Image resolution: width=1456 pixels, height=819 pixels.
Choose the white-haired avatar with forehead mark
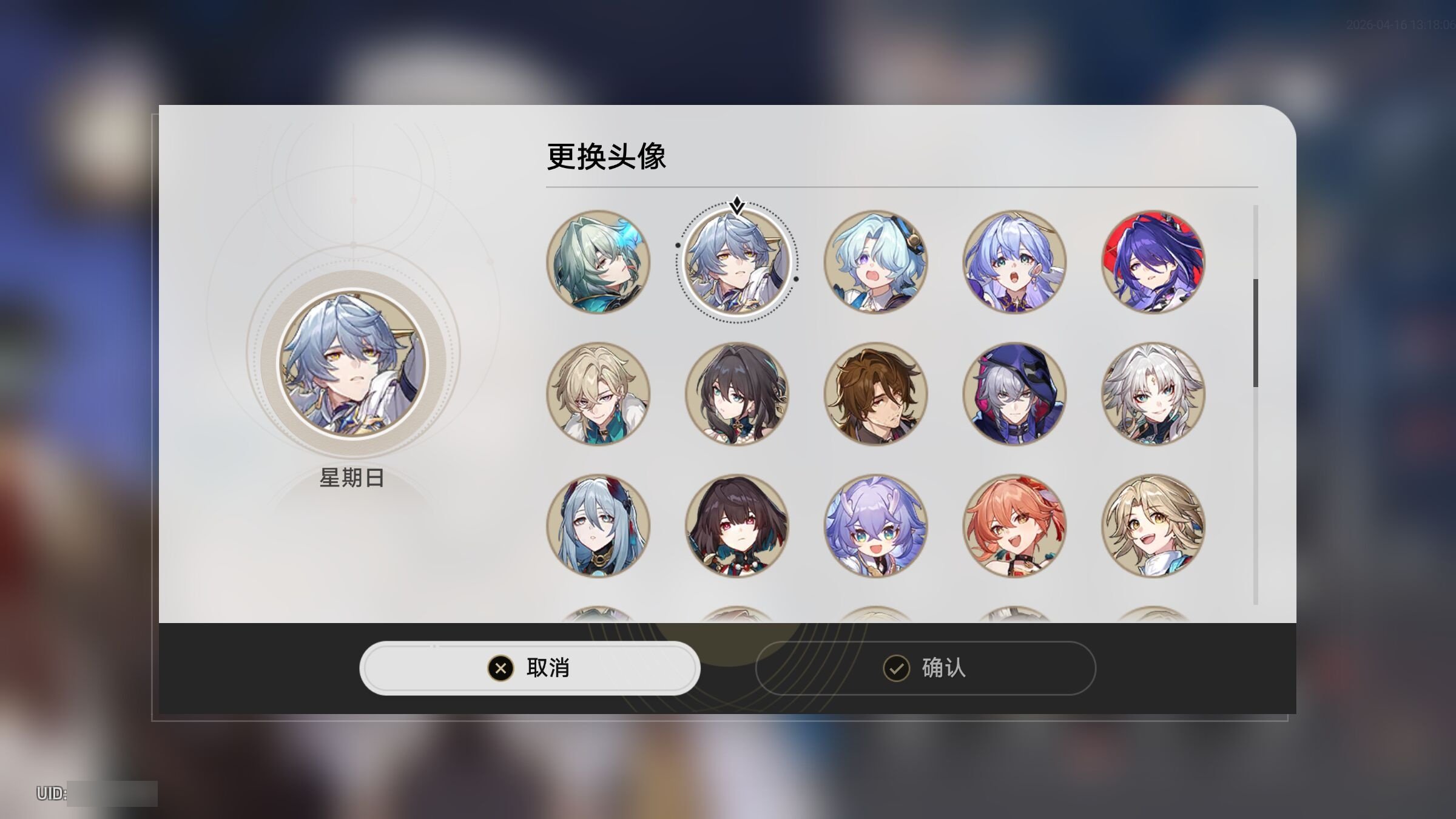pos(1153,394)
